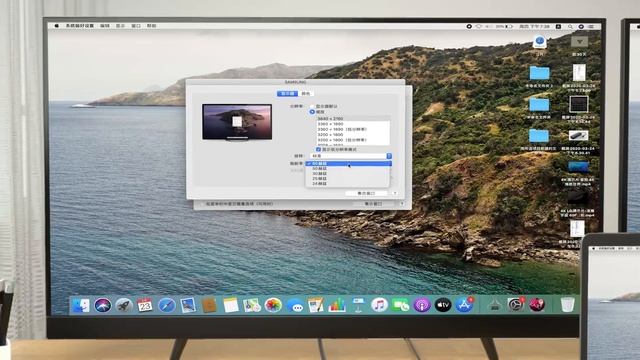
Task: Open App Store with badge in Dock
Action: (464, 305)
